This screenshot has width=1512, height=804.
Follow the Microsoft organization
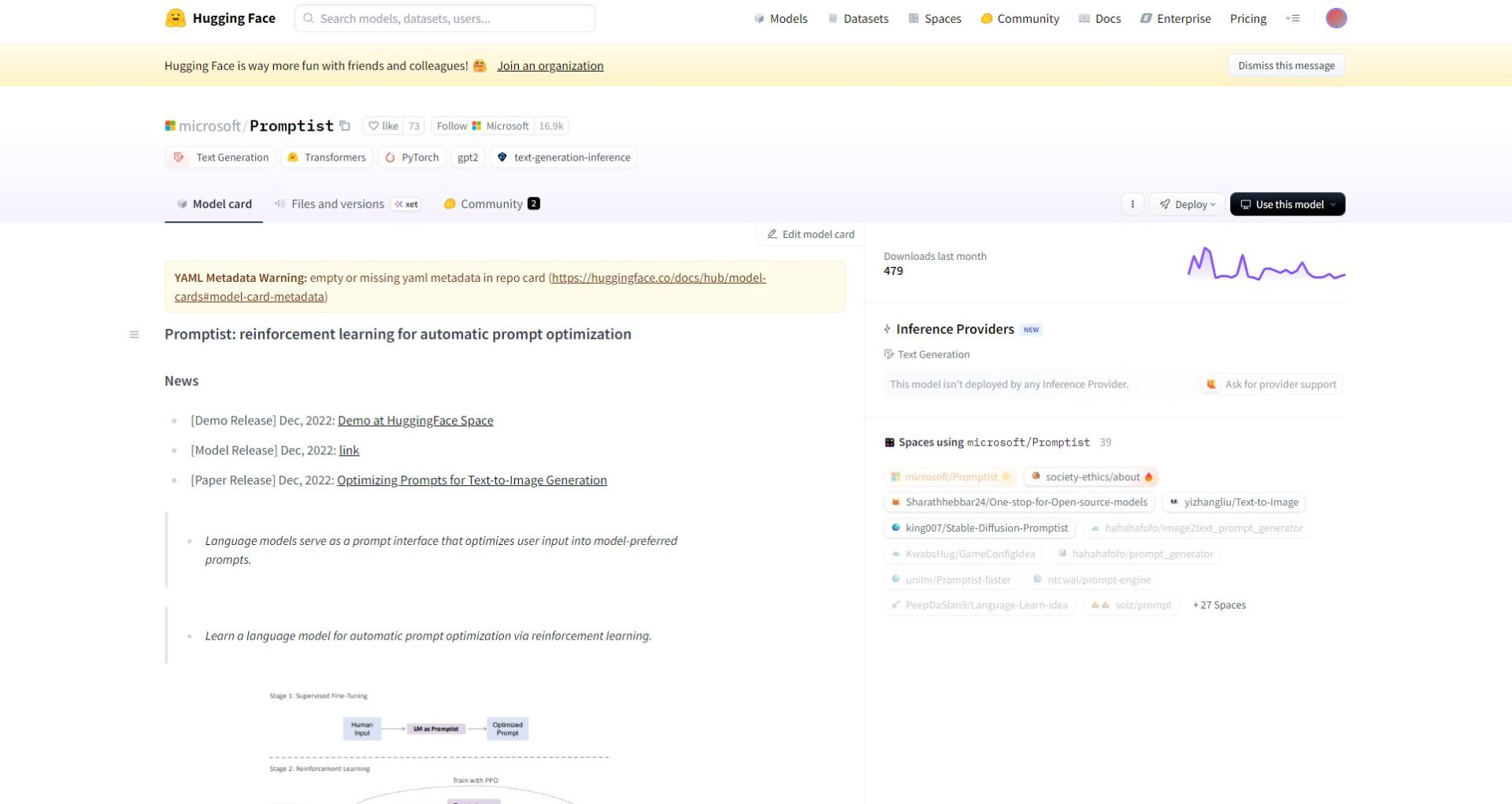(x=482, y=126)
